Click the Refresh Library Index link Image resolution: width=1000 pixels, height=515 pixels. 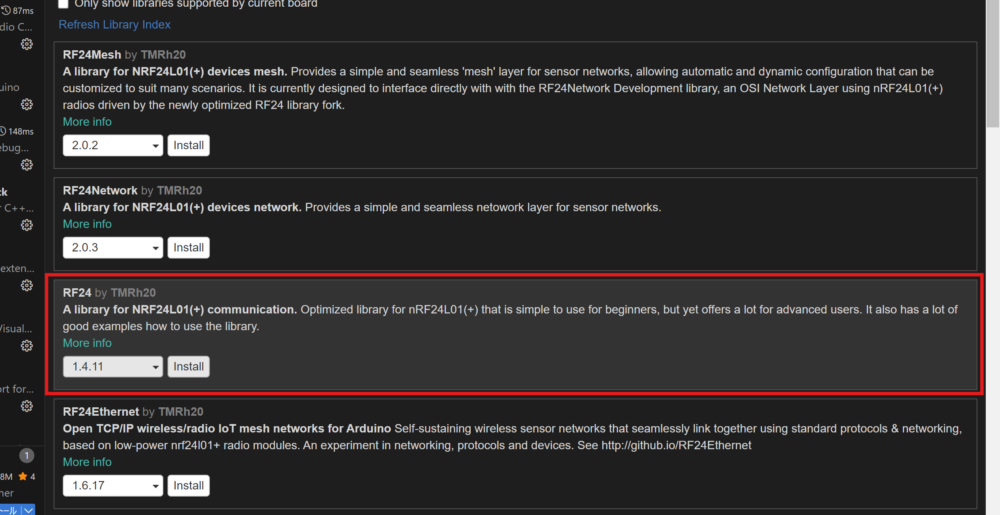click(114, 24)
